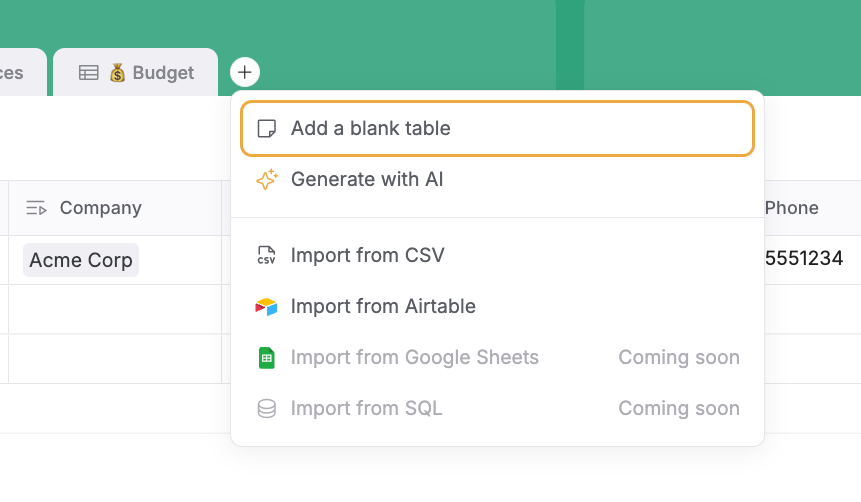Select Import from CSV

pos(367,255)
